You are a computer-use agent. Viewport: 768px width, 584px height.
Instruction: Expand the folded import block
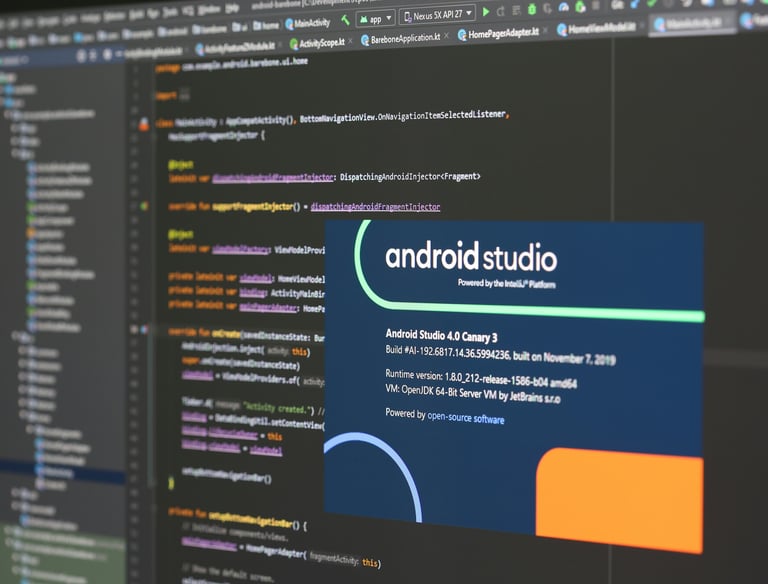[184, 94]
